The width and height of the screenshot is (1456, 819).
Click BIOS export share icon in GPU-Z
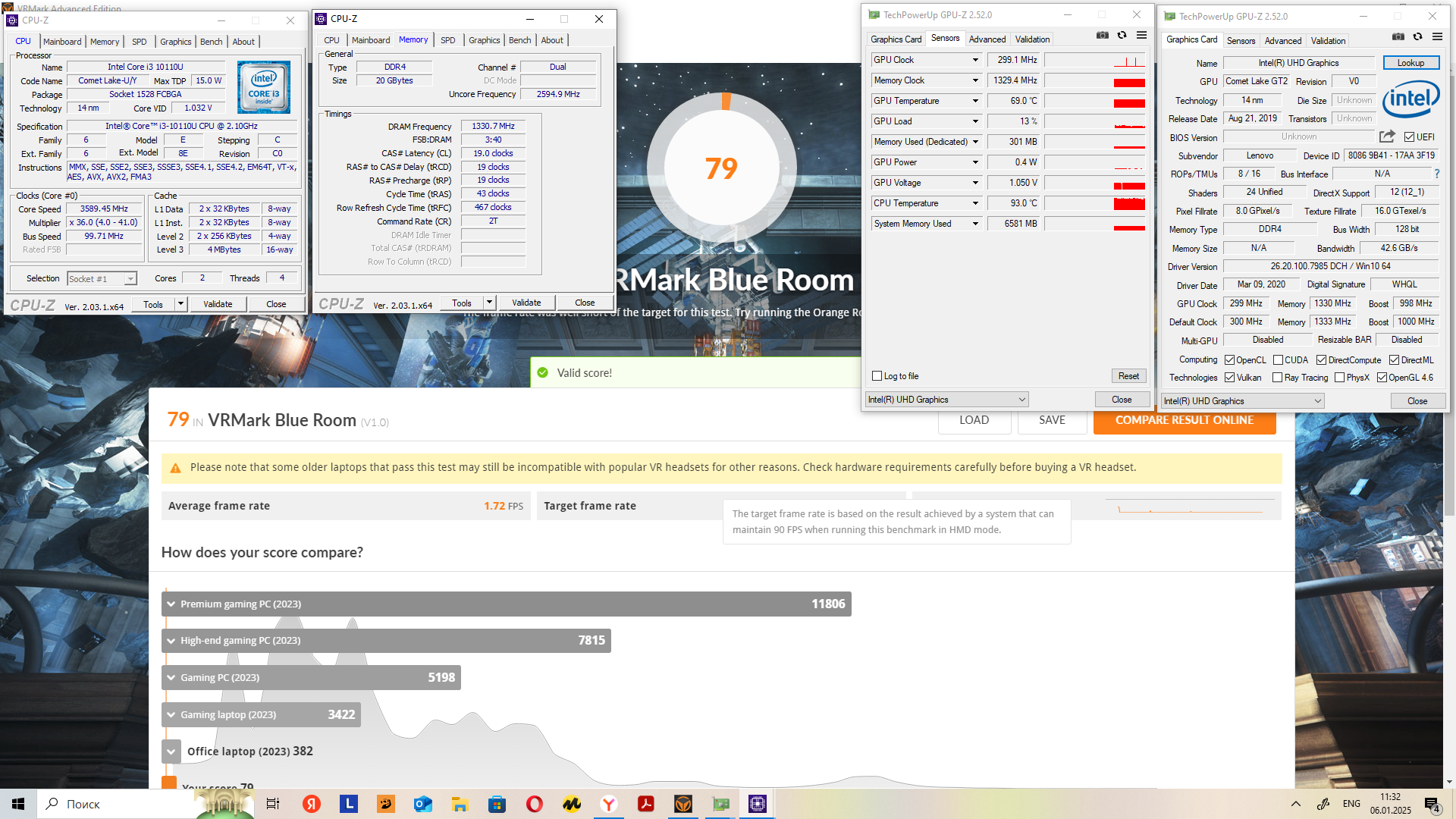[x=1387, y=136]
